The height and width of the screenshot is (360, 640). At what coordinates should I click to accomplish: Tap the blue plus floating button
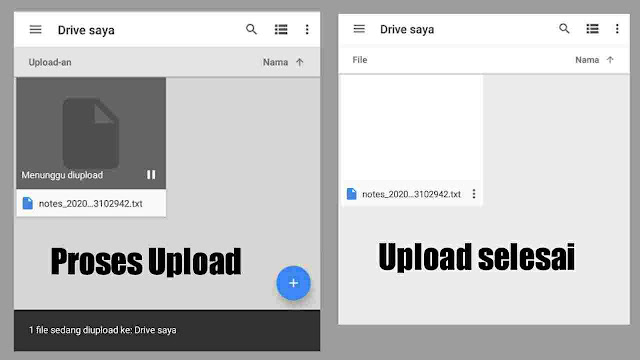(293, 283)
